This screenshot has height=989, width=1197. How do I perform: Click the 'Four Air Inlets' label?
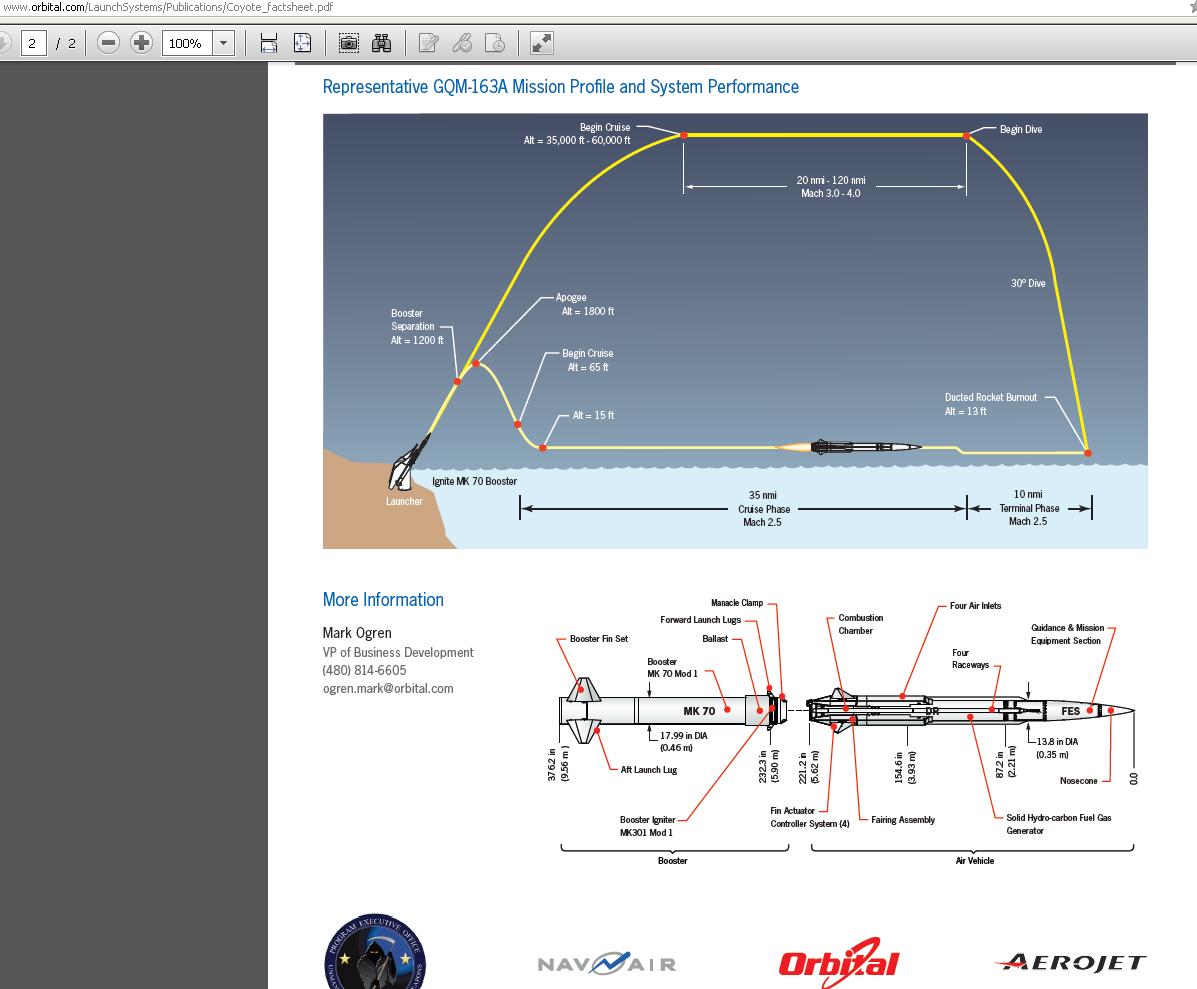975,606
